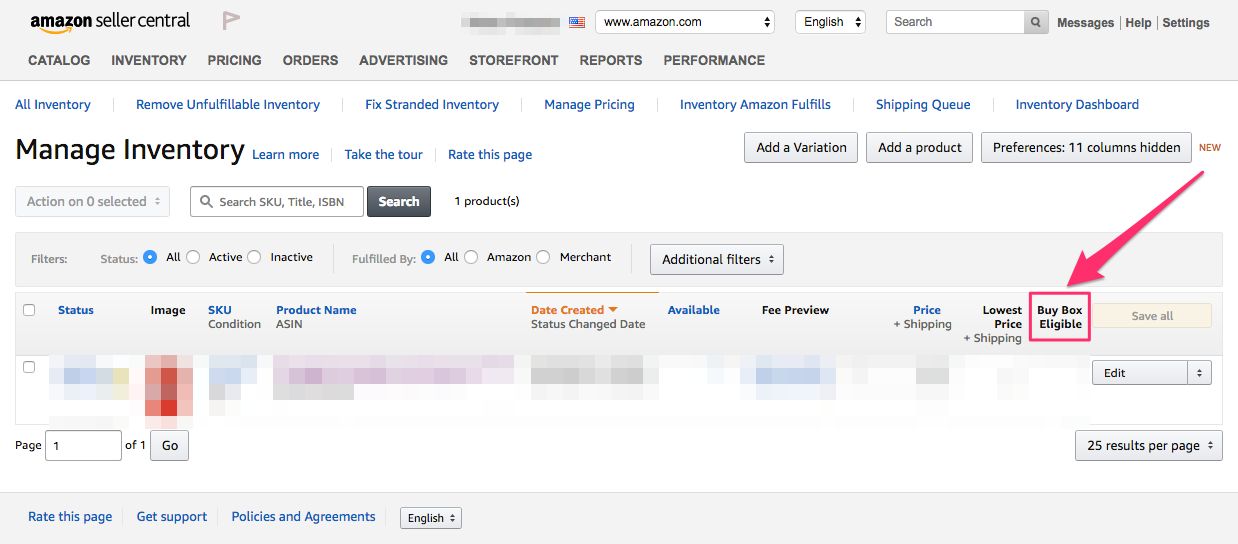Open the Get support footer link
The height and width of the screenshot is (544, 1238).
[x=172, y=517]
